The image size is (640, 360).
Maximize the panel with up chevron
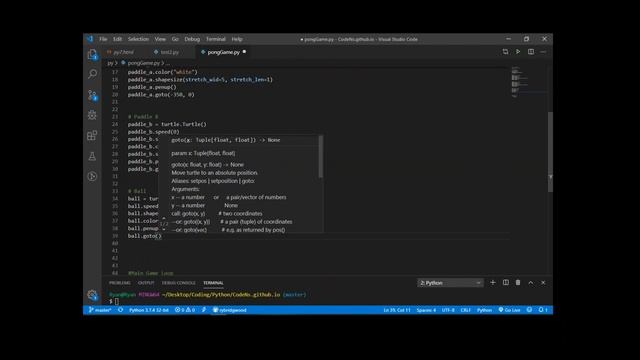531,282
